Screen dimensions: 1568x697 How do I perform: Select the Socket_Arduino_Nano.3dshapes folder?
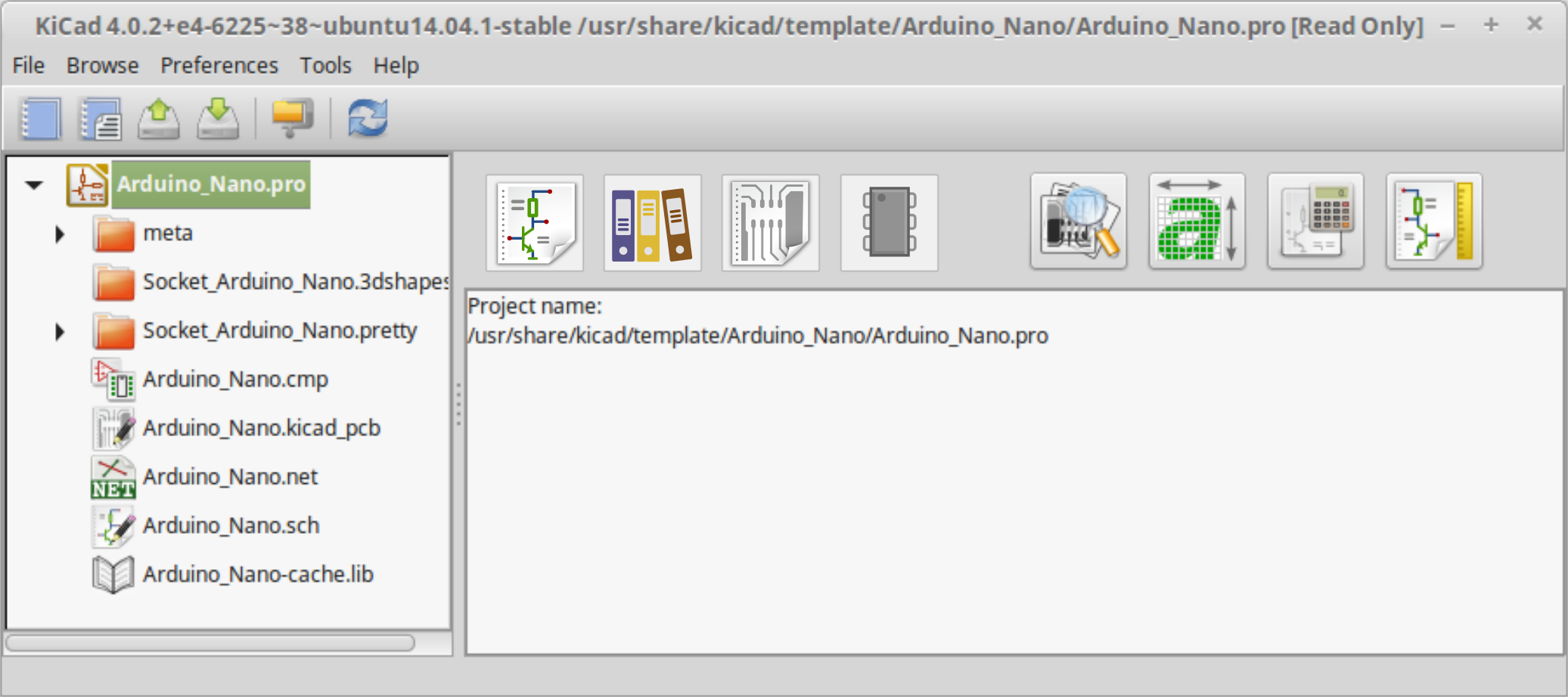[x=296, y=282]
